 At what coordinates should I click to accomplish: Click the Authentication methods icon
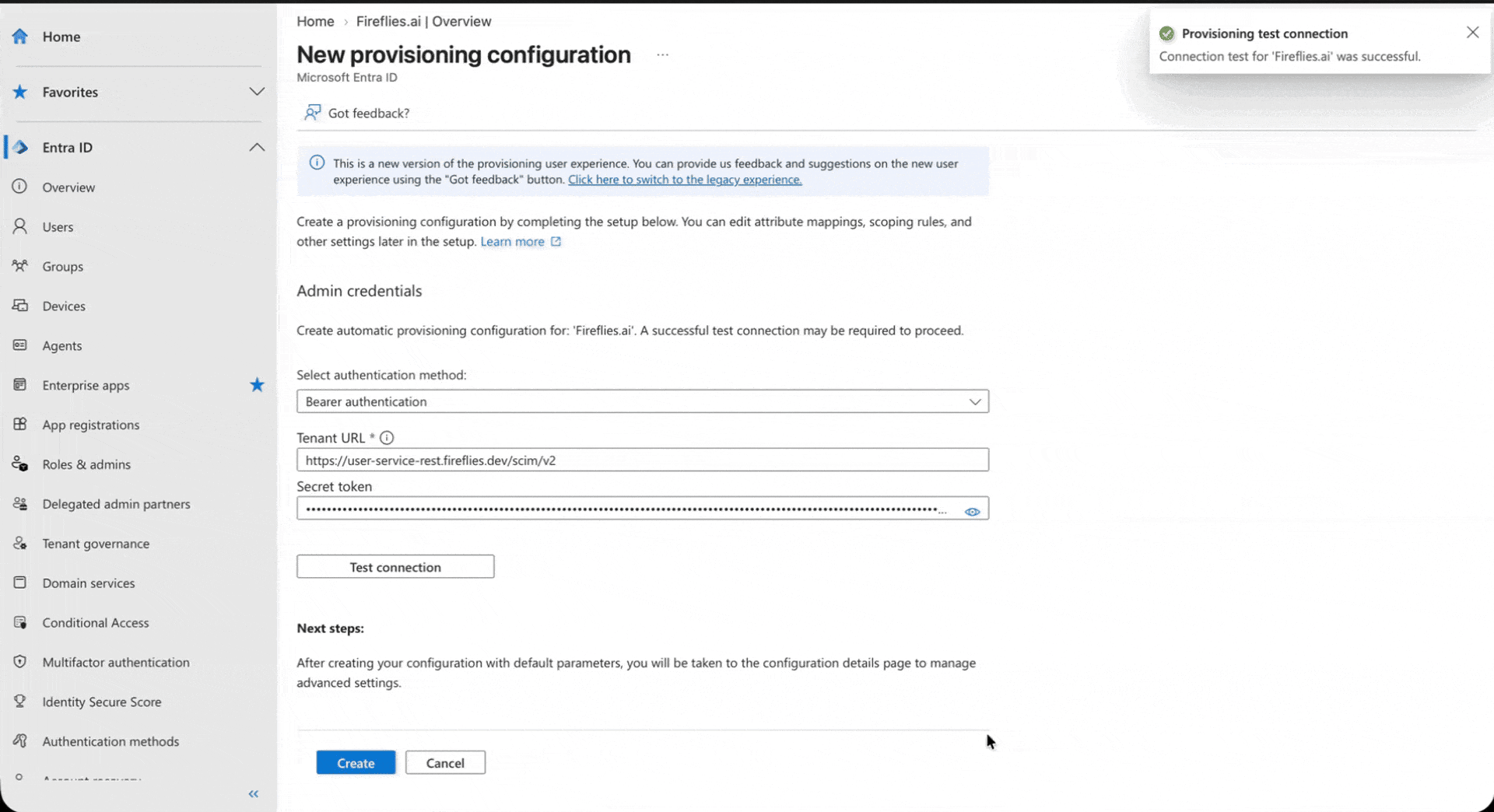pyautogui.click(x=20, y=741)
